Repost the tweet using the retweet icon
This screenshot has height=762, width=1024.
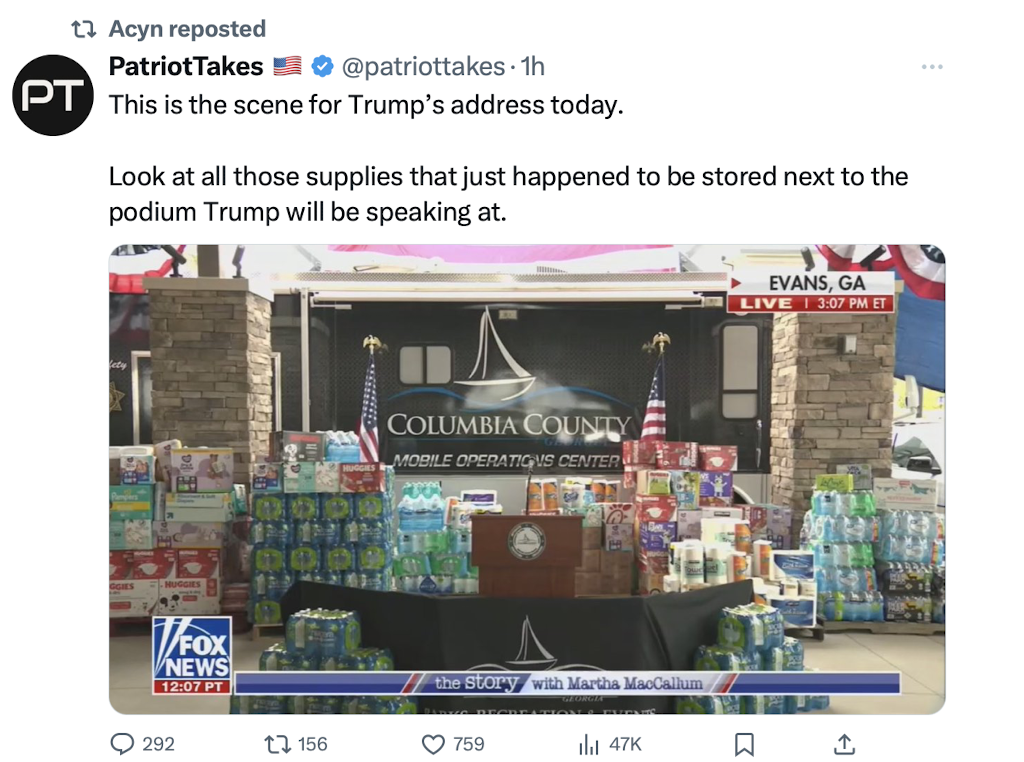pos(276,744)
